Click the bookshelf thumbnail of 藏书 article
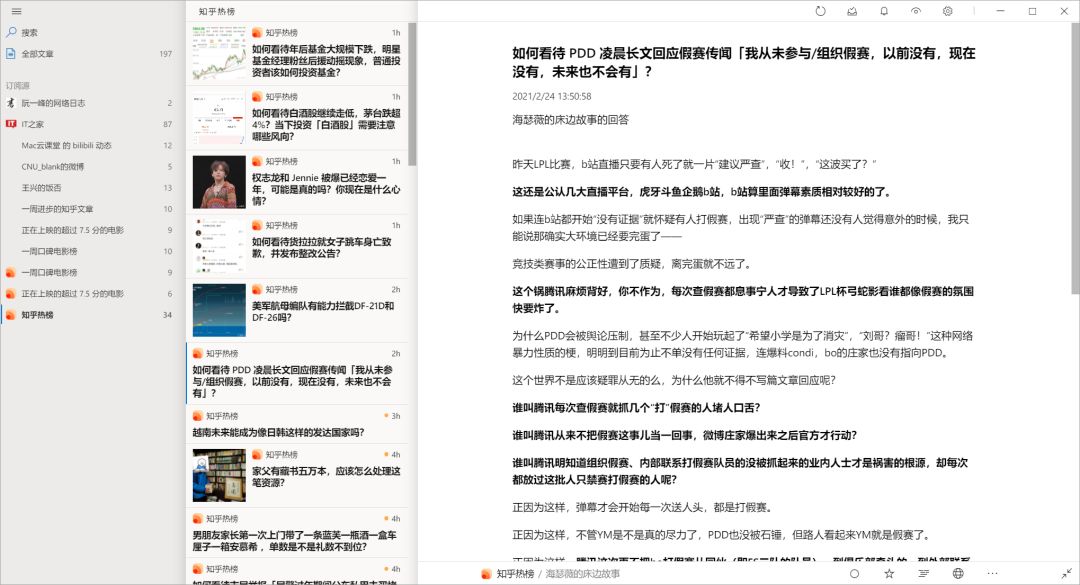Screen dimensions: 1080x585 pyautogui.click(x=219, y=475)
